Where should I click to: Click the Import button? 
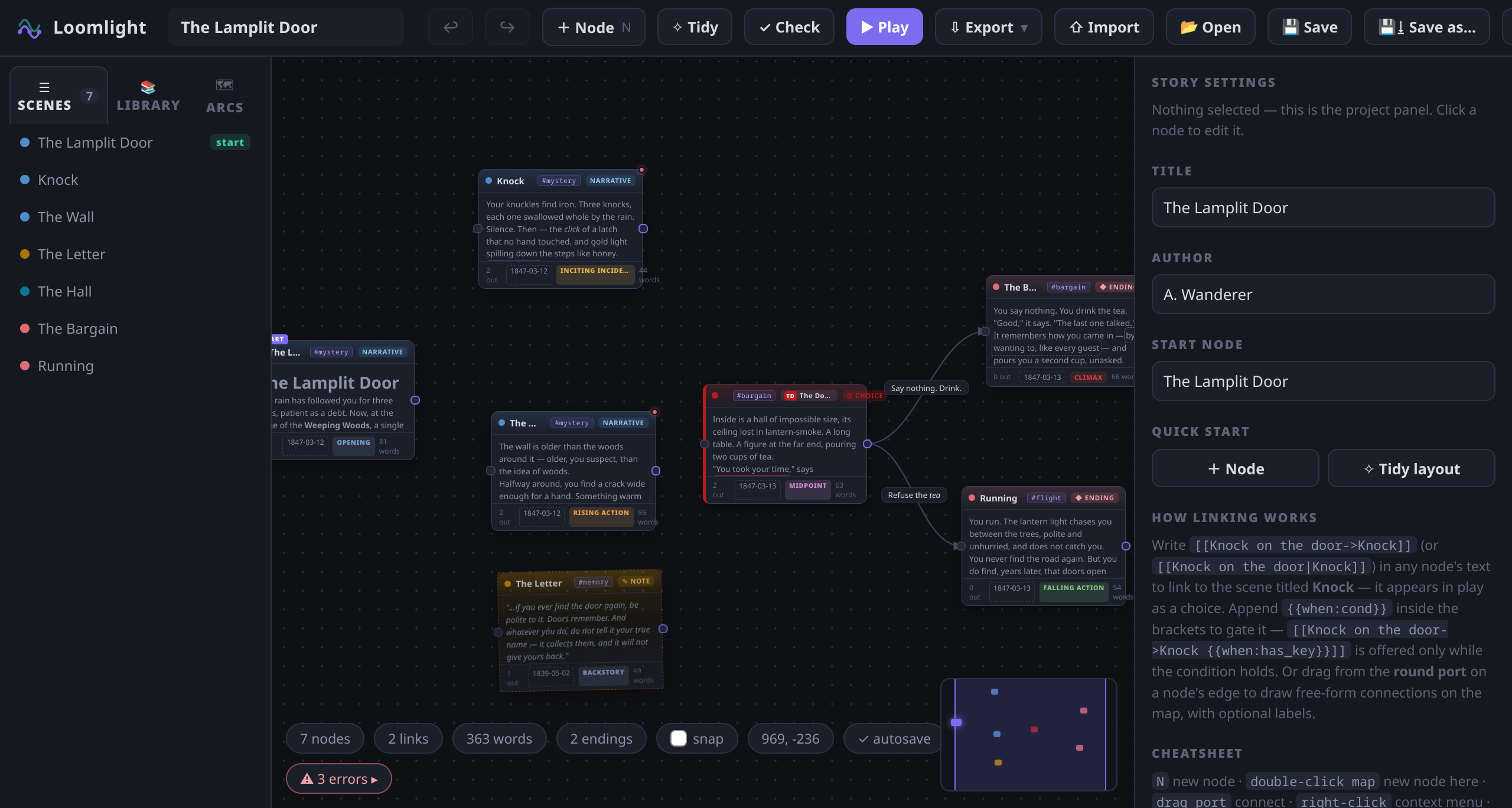(x=1104, y=27)
